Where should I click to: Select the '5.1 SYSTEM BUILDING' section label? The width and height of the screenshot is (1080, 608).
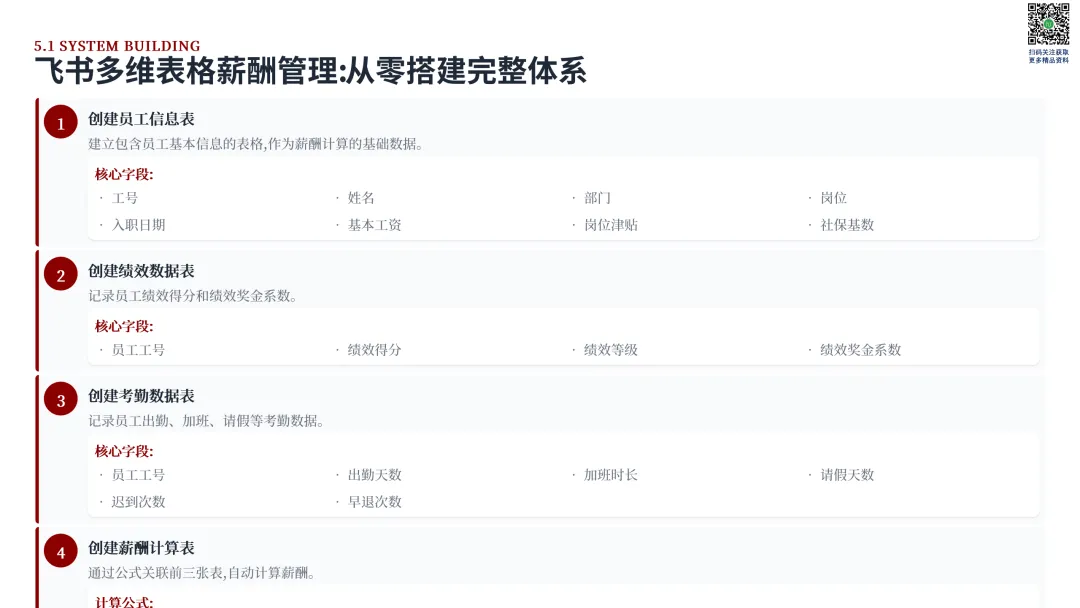tap(117, 46)
